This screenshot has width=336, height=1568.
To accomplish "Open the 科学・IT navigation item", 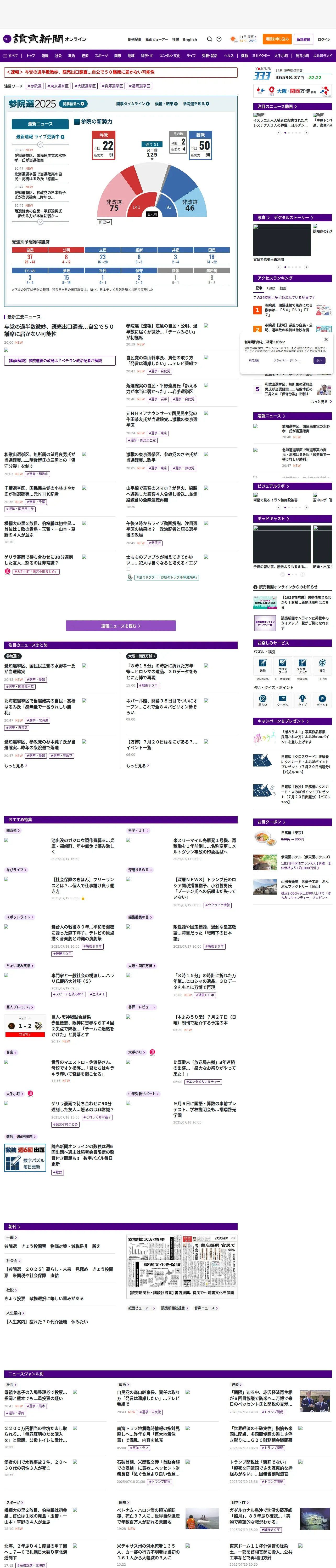I will tap(147, 55).
